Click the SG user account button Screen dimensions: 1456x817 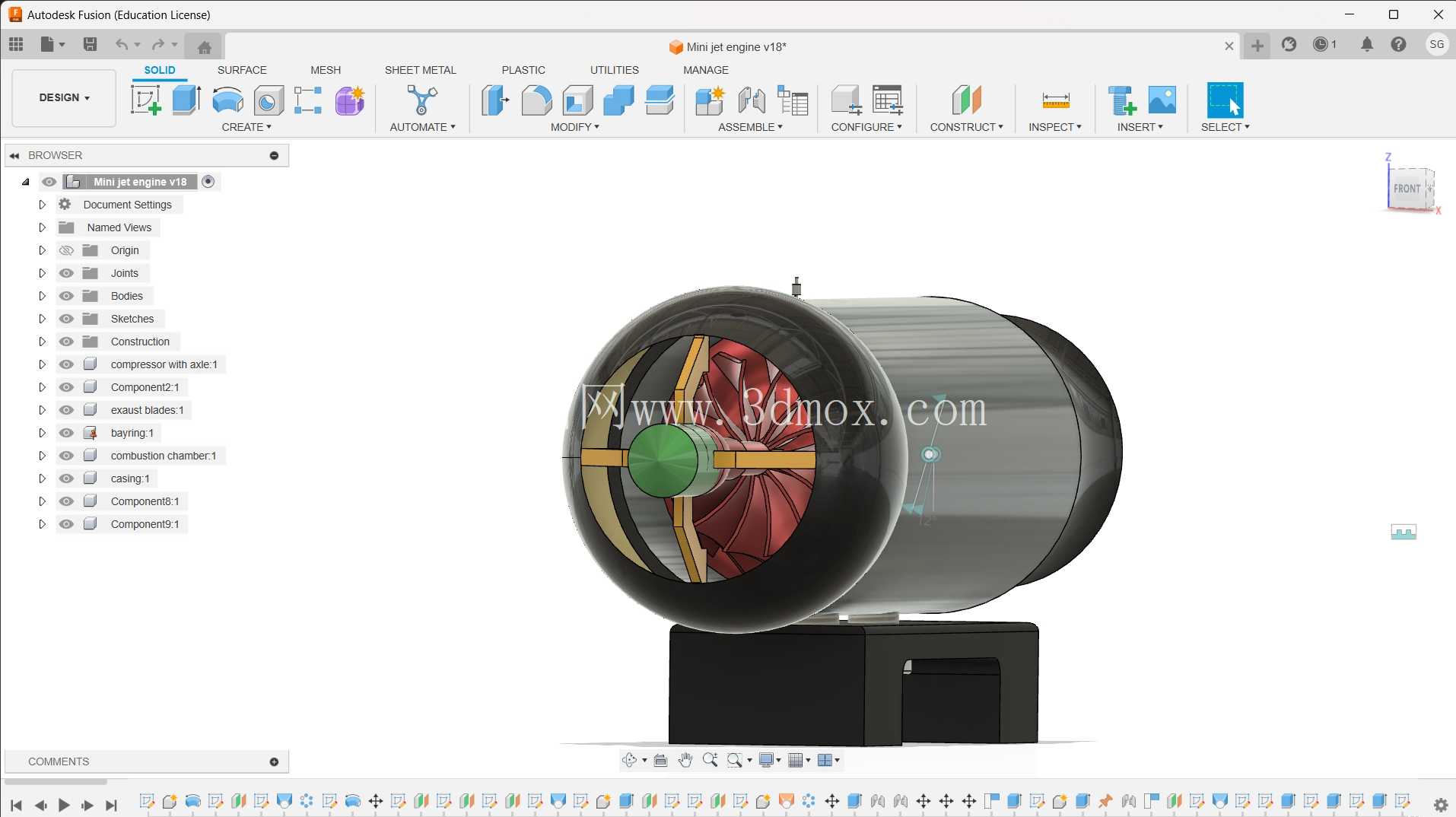tap(1436, 44)
